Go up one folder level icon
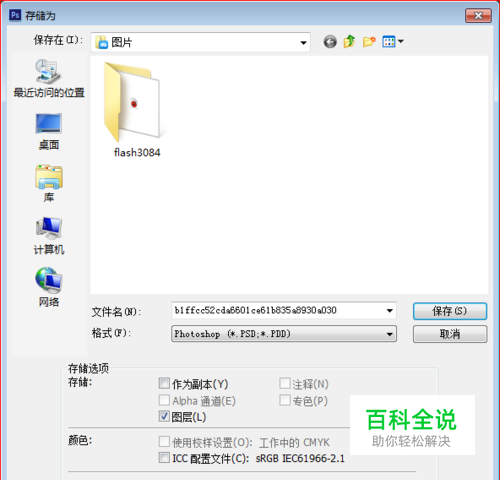This screenshot has height=480, width=500. tap(349, 42)
